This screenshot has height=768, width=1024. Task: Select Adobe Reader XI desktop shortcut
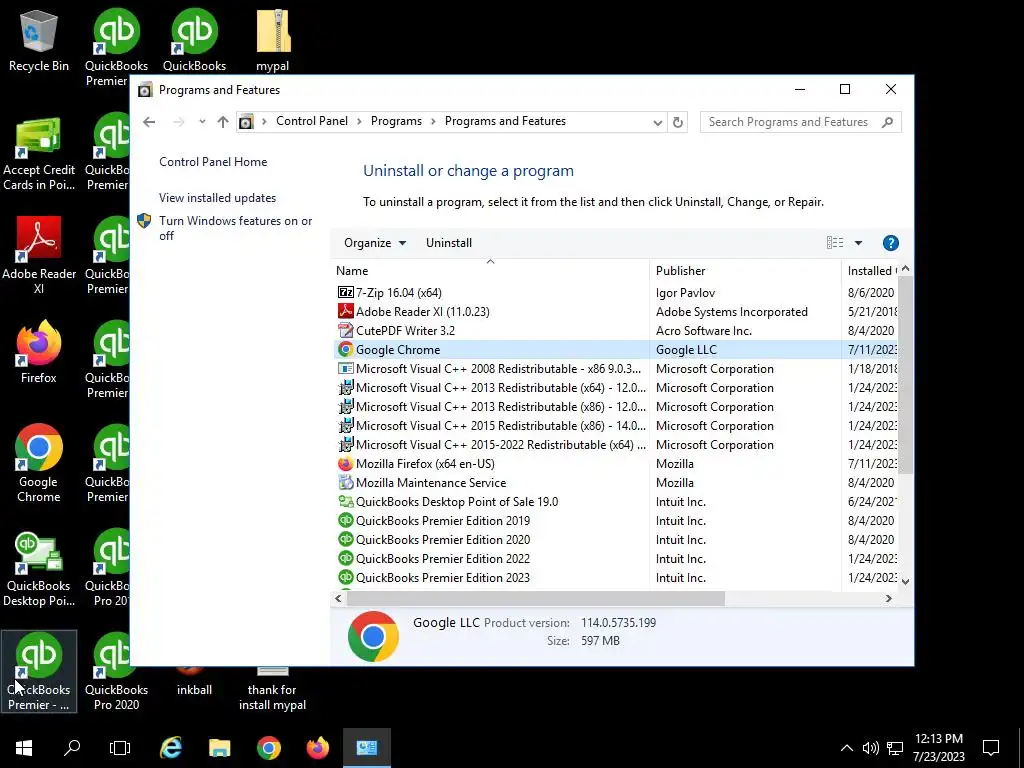pyautogui.click(x=39, y=255)
